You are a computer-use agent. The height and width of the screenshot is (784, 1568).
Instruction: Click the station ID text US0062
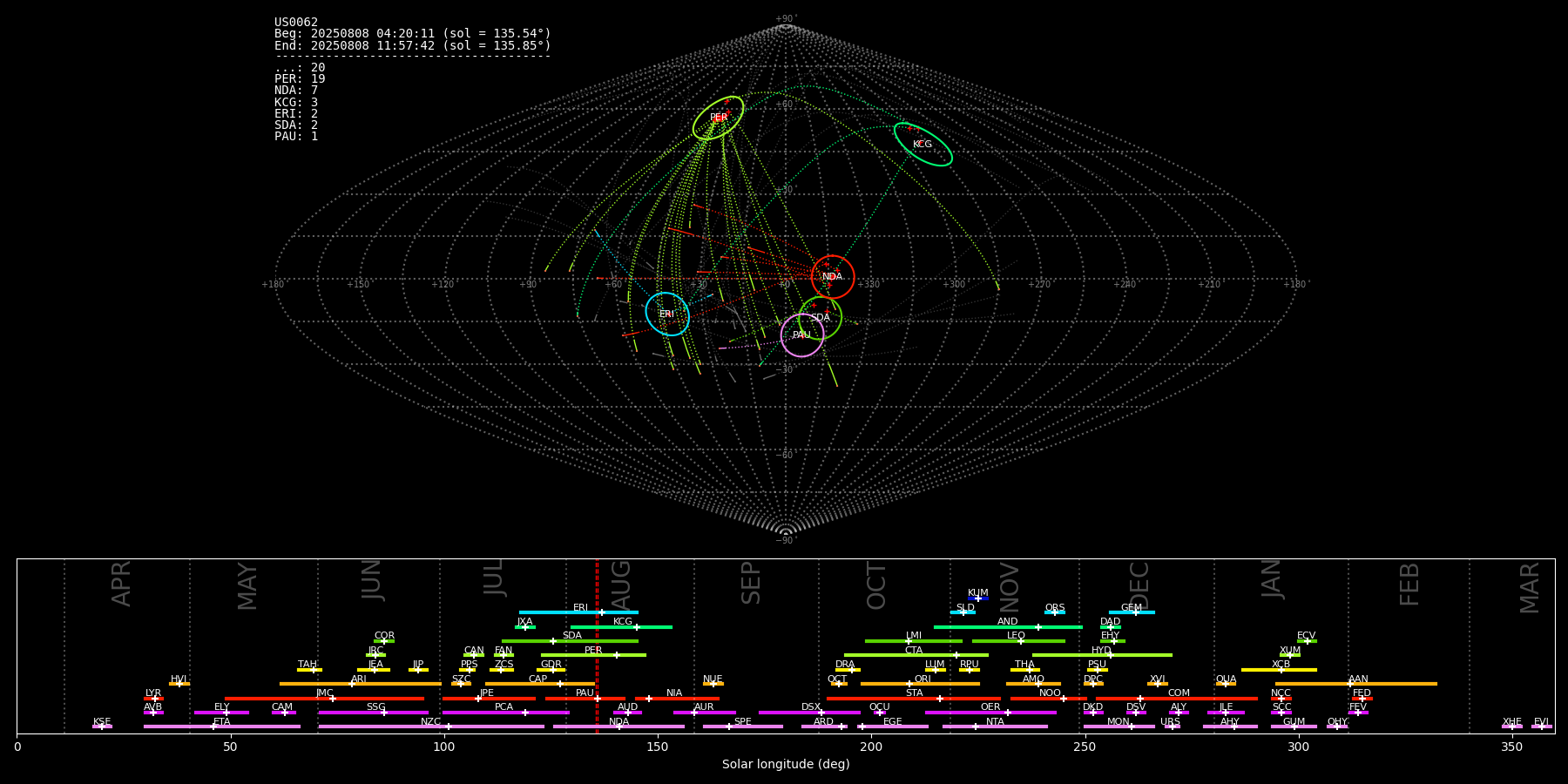click(296, 23)
